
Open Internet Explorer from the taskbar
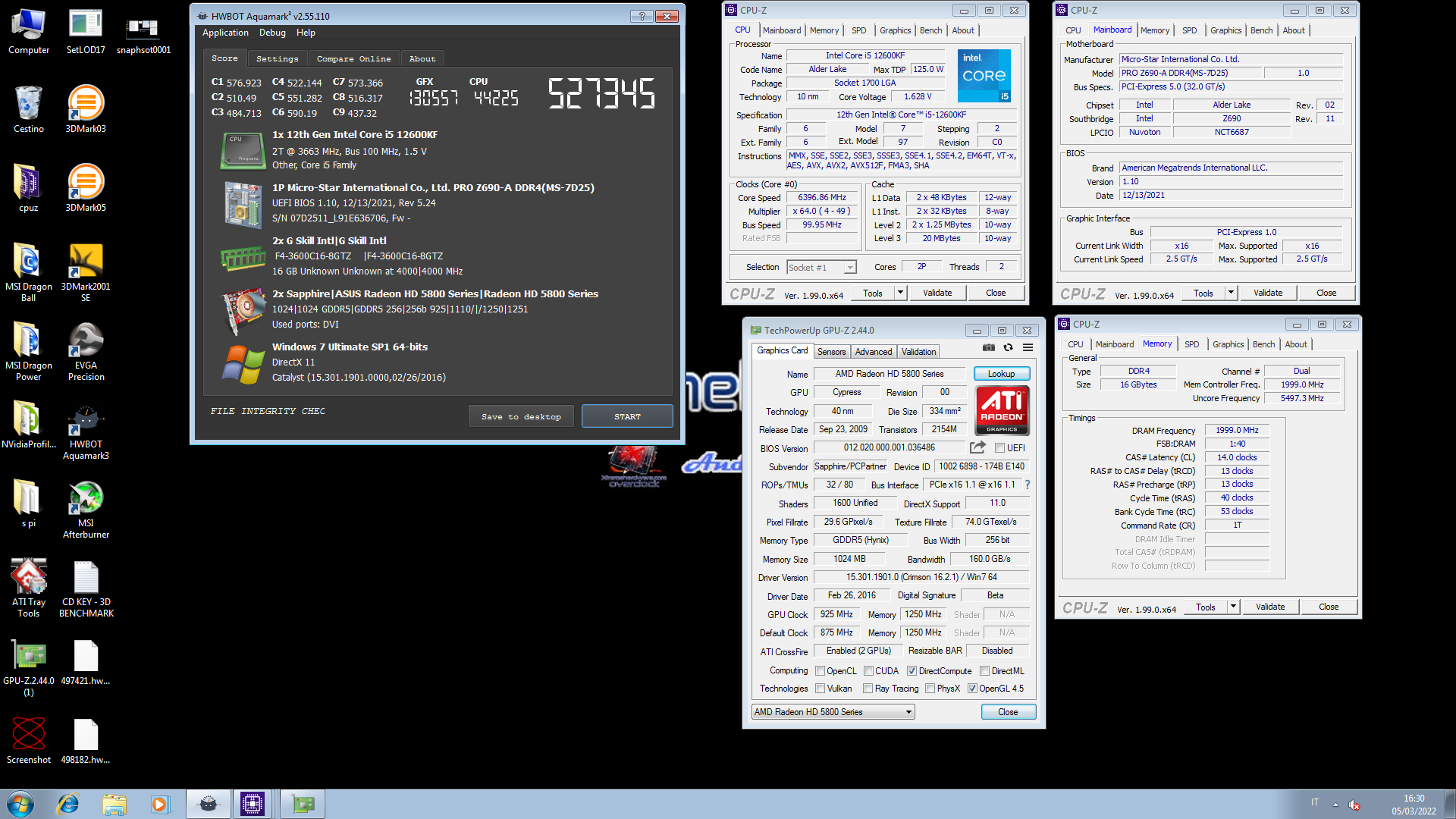click(68, 804)
